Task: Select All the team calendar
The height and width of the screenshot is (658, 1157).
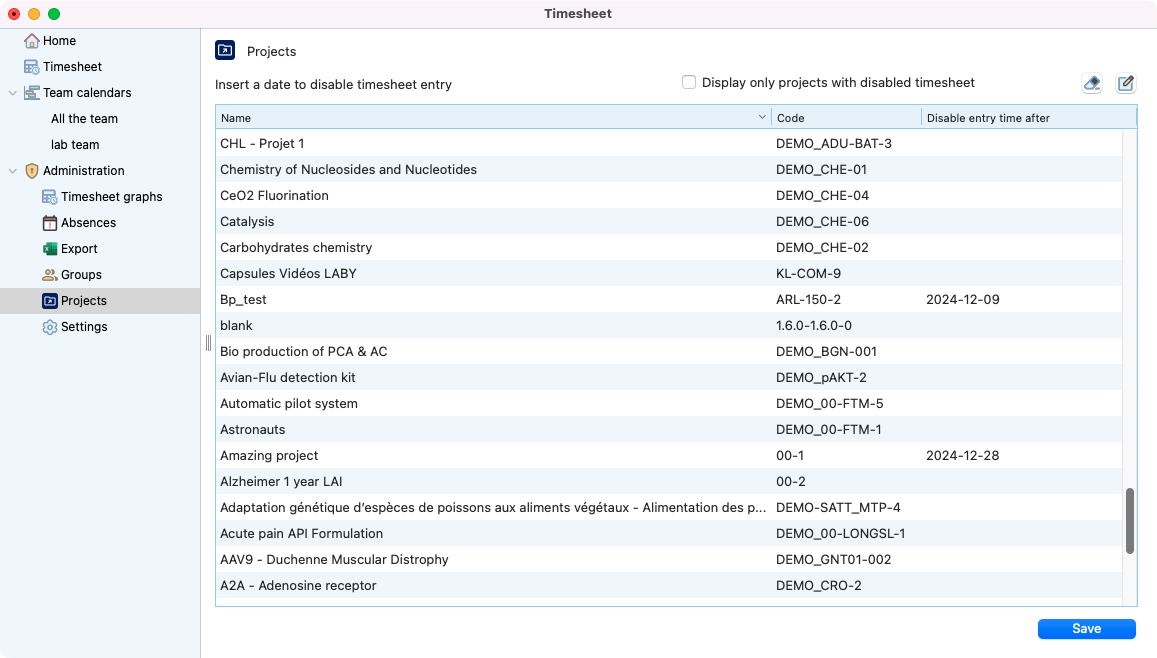Action: 84,119
